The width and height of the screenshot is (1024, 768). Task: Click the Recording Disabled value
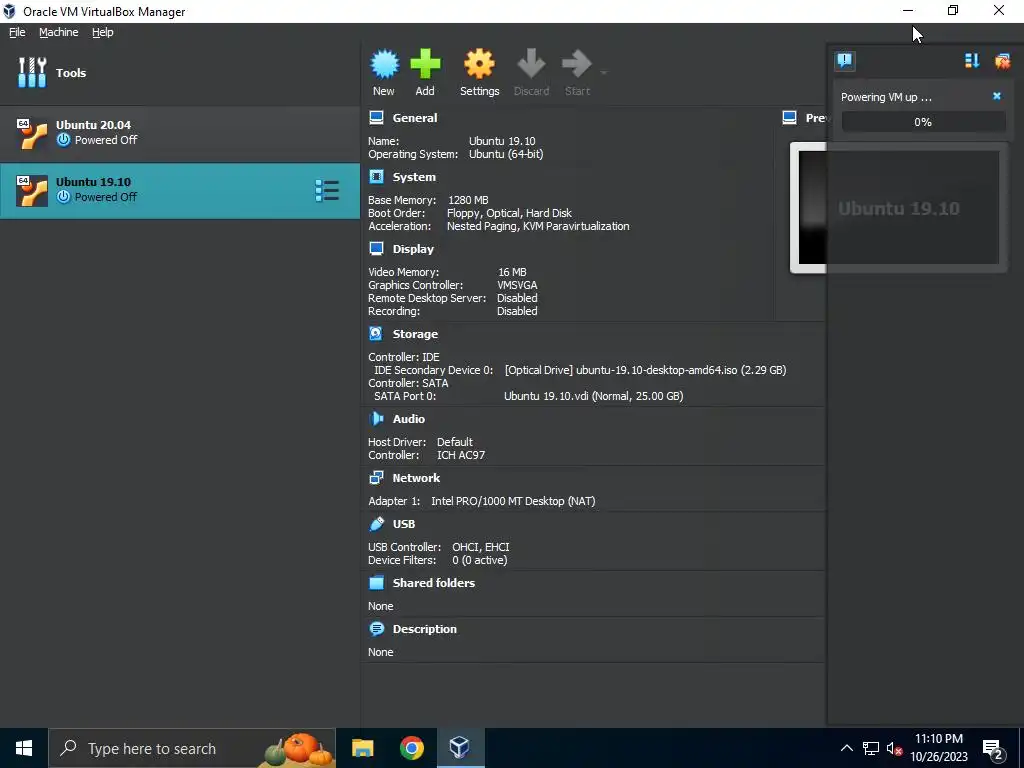(517, 311)
